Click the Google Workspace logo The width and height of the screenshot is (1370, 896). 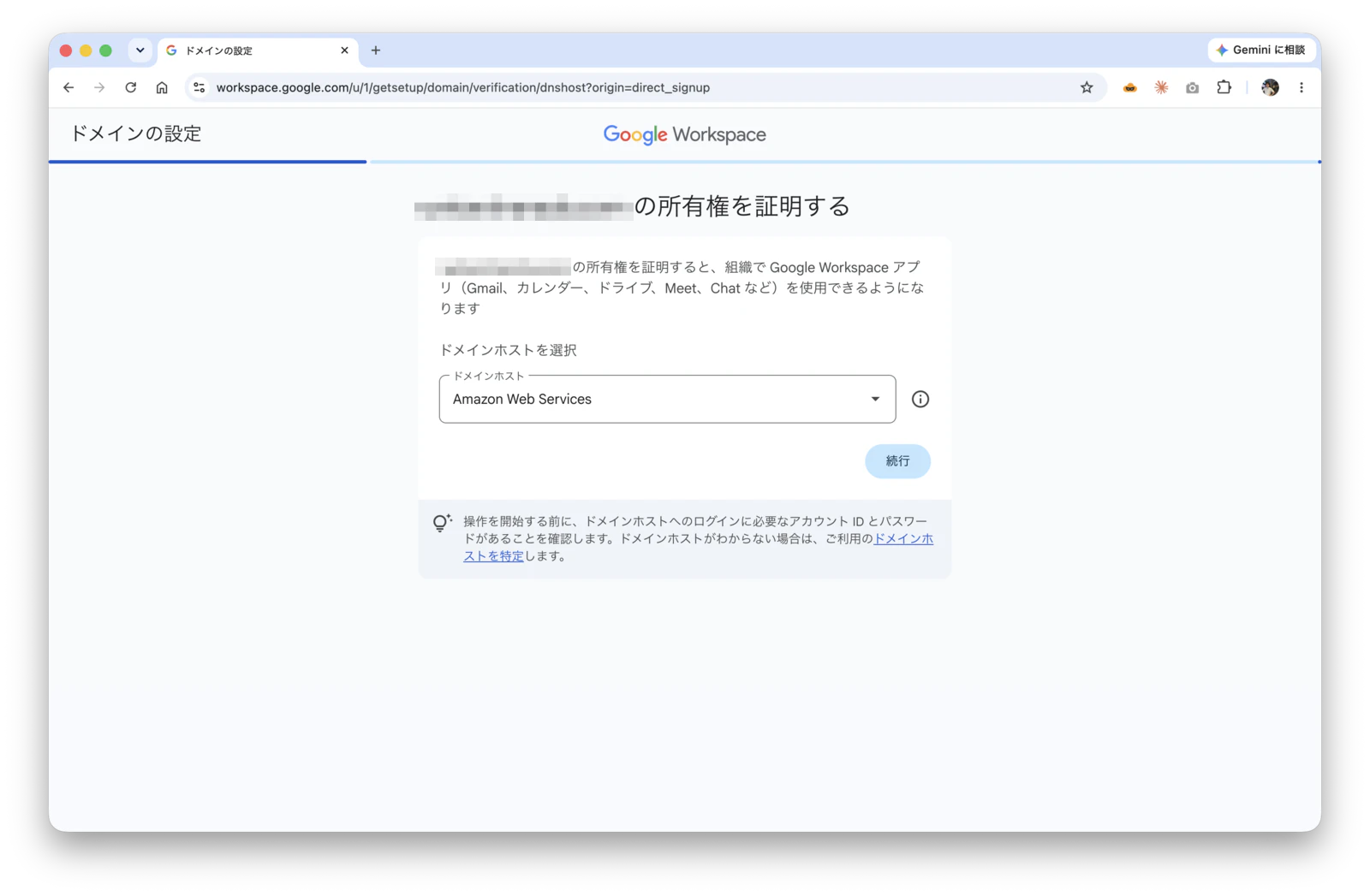click(x=684, y=134)
